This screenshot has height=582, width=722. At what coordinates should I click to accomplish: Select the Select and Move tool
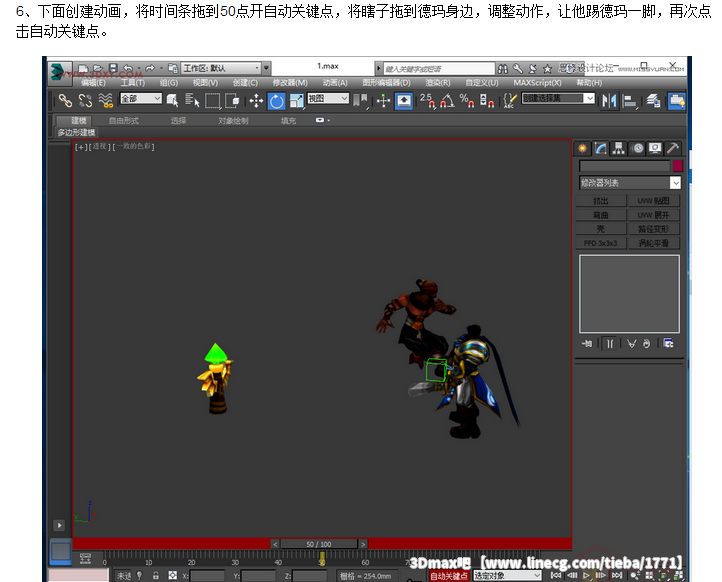click(256, 100)
